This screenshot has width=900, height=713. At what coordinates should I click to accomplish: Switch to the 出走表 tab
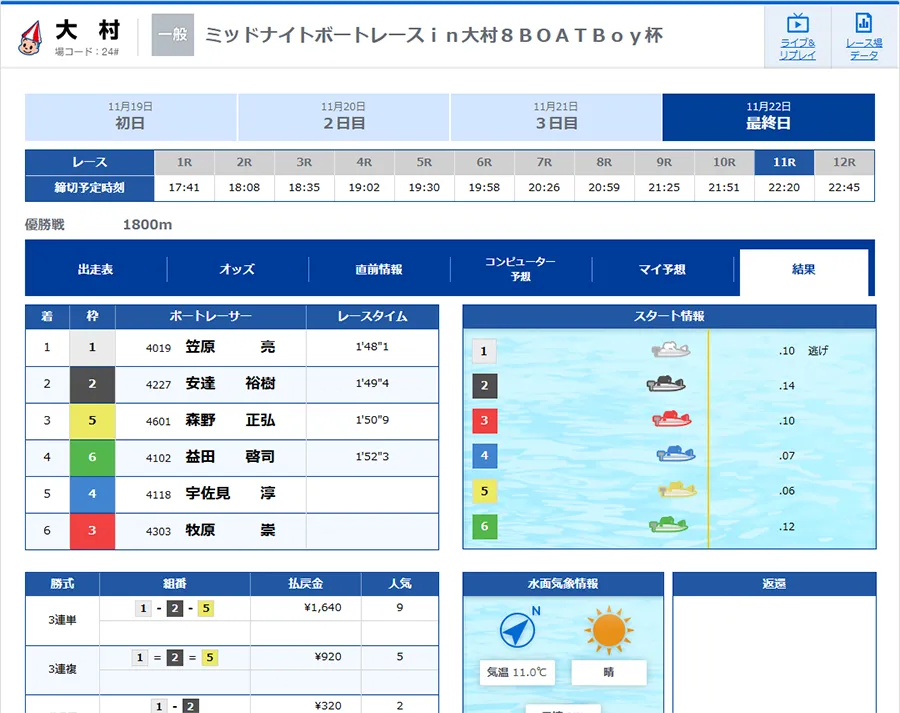[x=96, y=270]
